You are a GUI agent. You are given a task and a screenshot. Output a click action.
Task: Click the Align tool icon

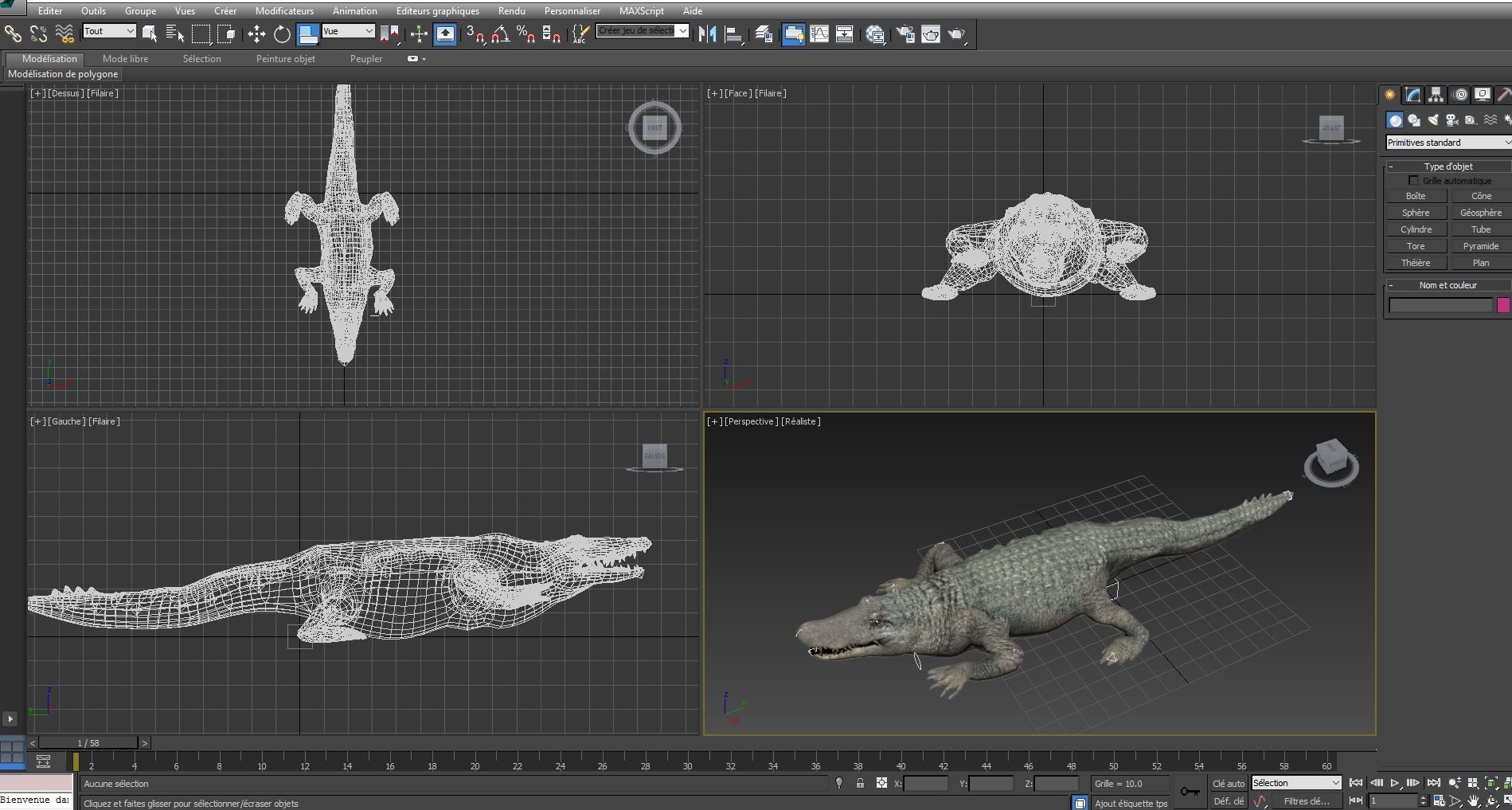tap(734, 33)
